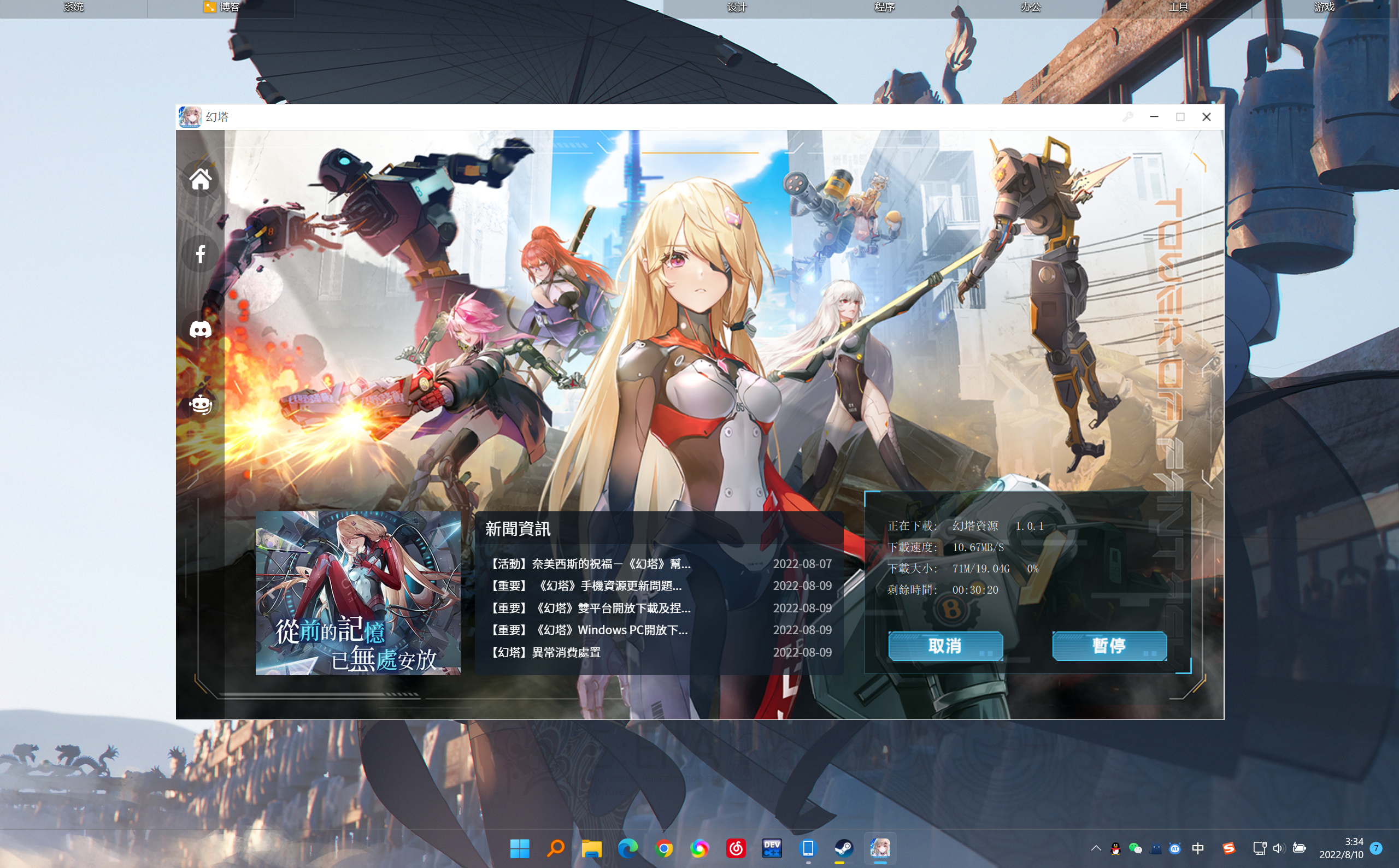
Task: Open QQ penguin tray icon
Action: point(1115,848)
